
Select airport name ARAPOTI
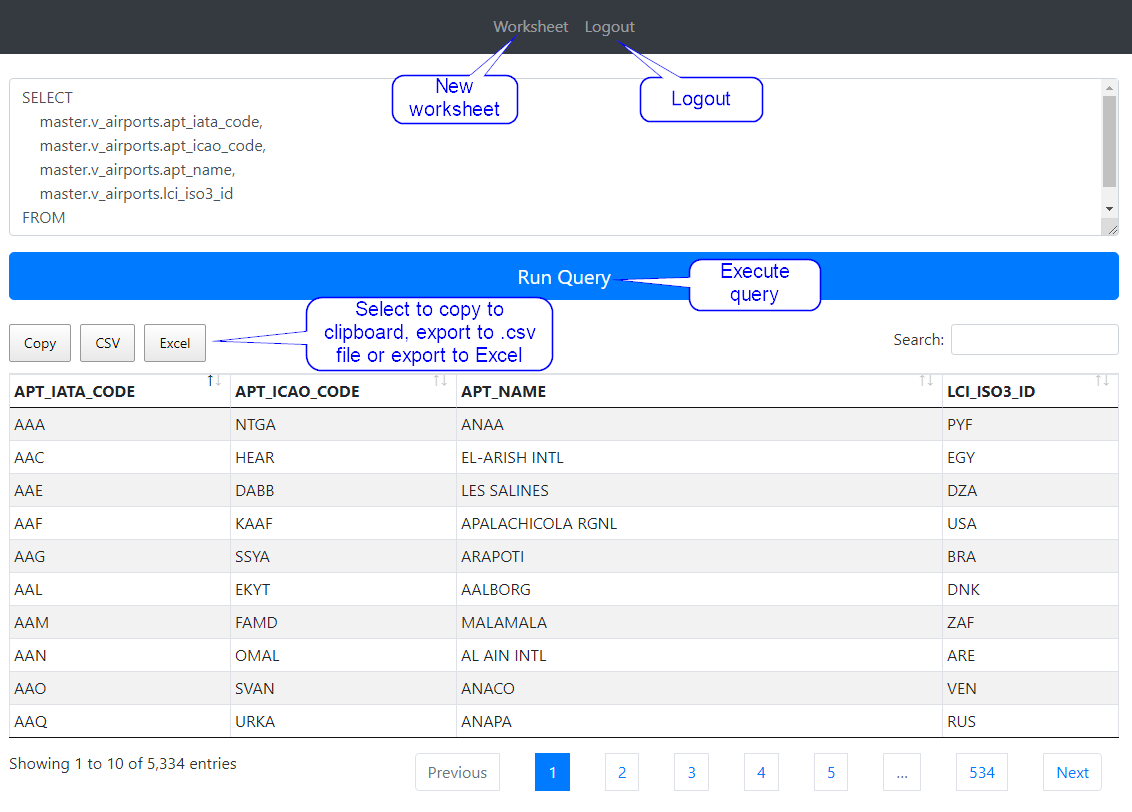coord(699,556)
